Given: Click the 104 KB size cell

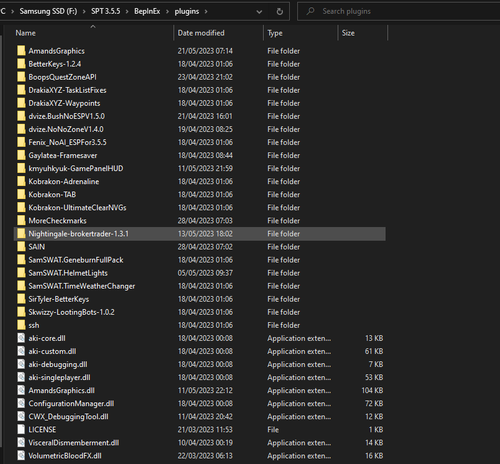Looking at the screenshot, I should tap(372, 391).
